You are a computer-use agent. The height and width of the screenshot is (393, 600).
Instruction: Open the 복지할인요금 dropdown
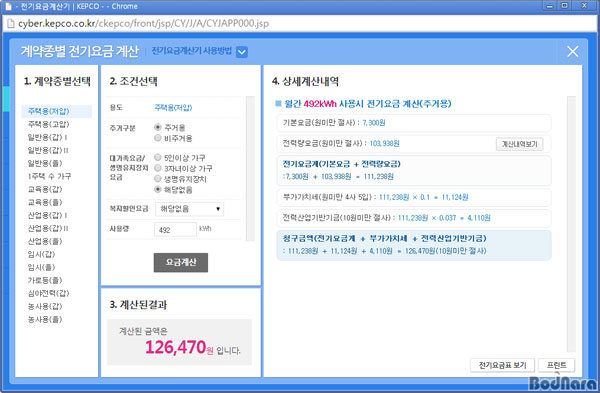tap(189, 209)
